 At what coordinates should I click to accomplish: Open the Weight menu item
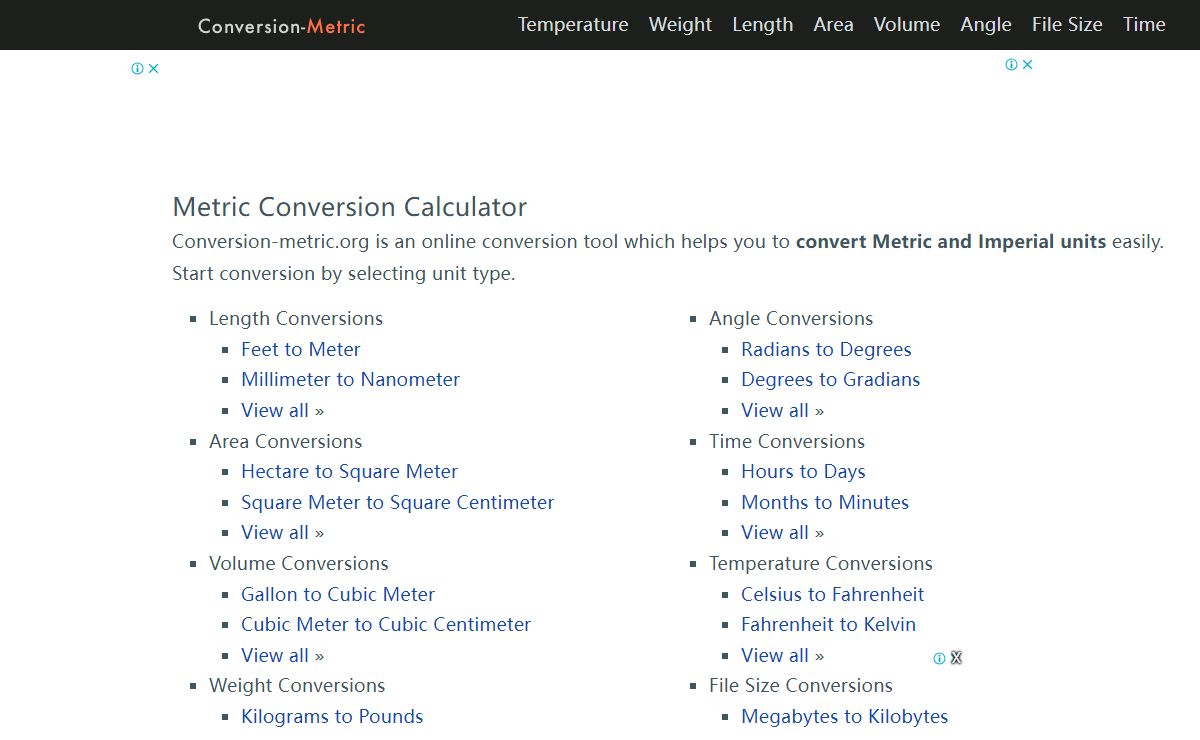680,25
